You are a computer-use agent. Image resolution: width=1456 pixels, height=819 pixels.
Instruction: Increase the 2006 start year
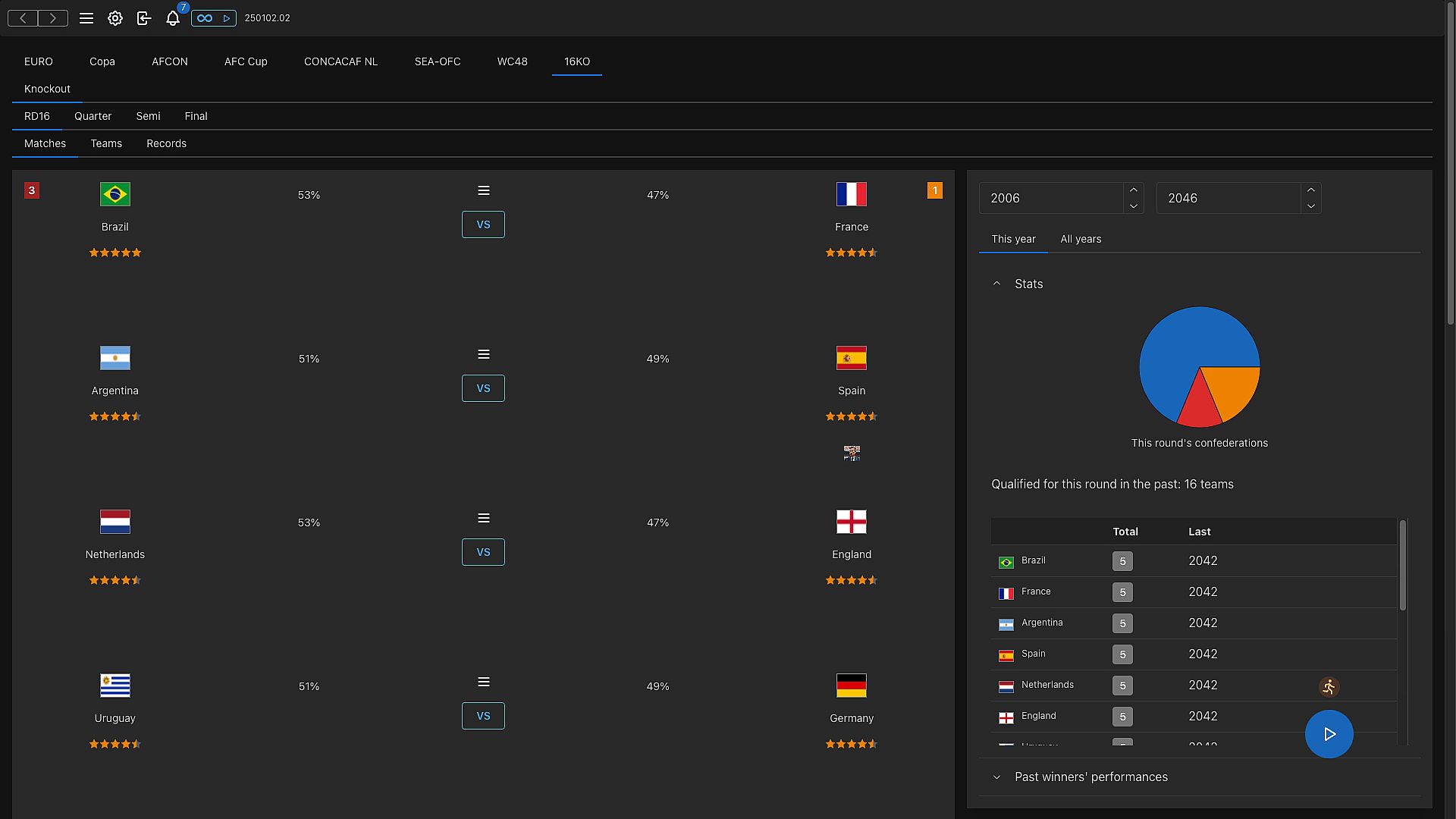coord(1134,190)
